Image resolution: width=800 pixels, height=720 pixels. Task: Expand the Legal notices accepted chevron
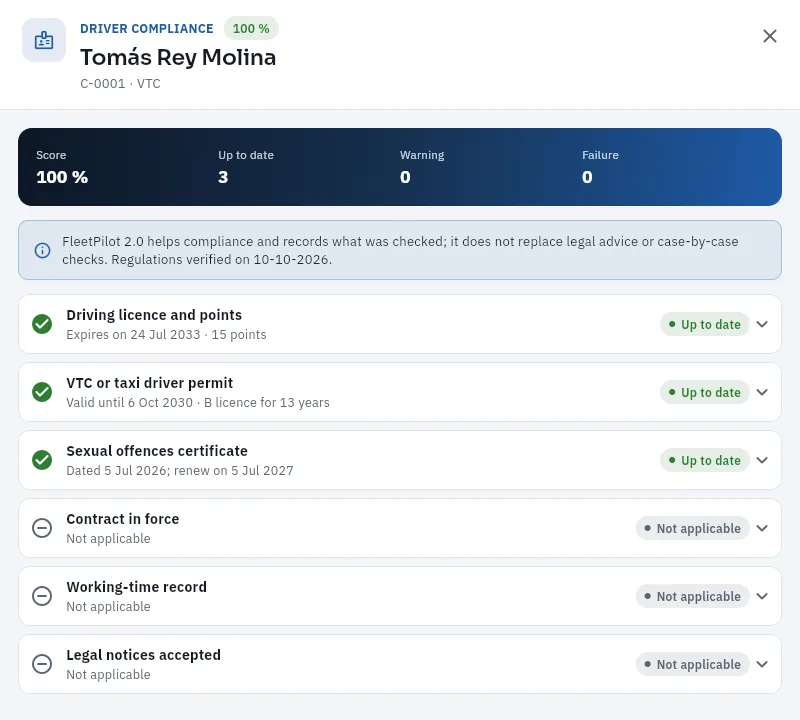[762, 663]
